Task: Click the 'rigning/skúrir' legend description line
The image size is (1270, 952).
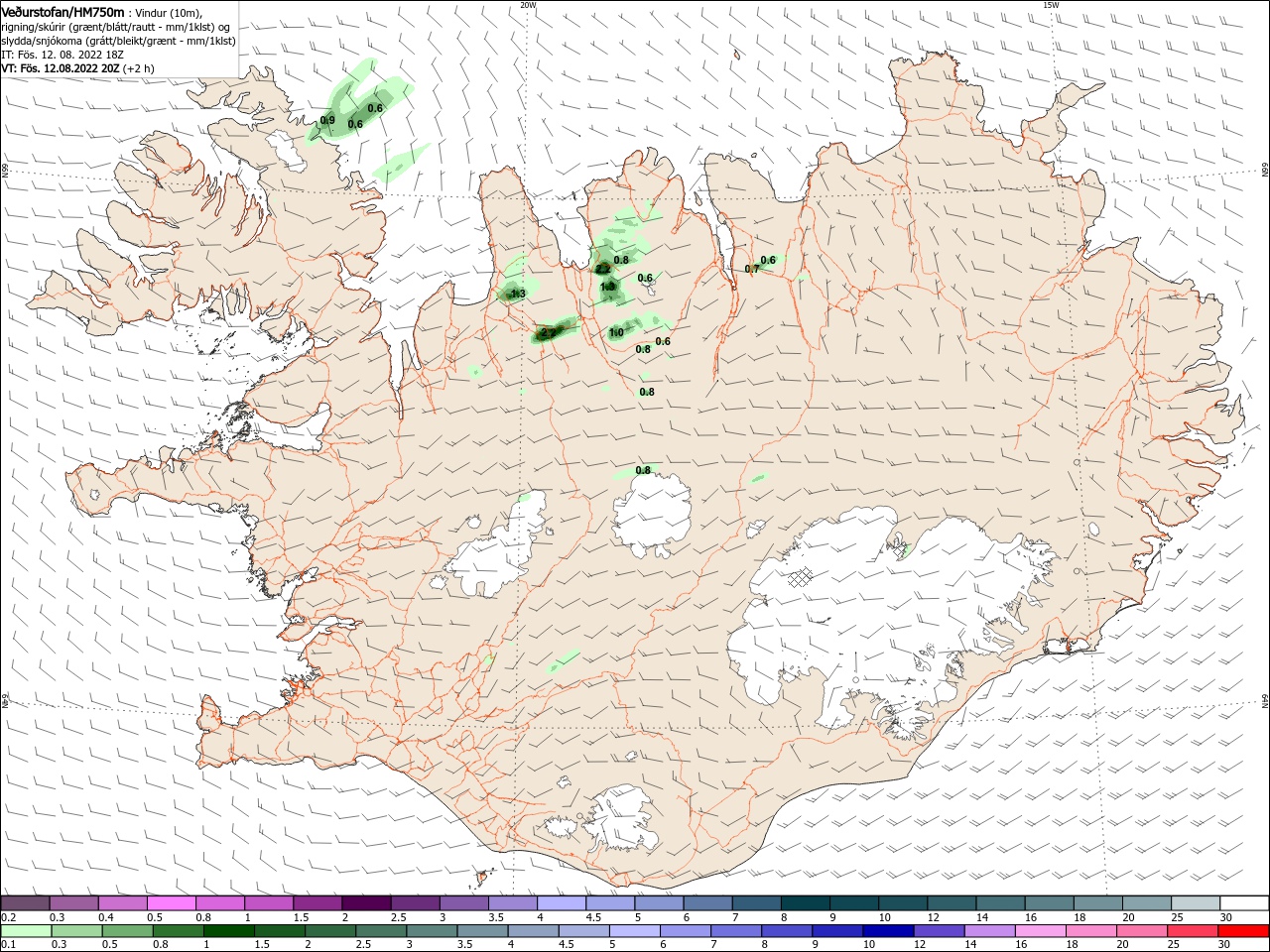Action: tap(115, 27)
